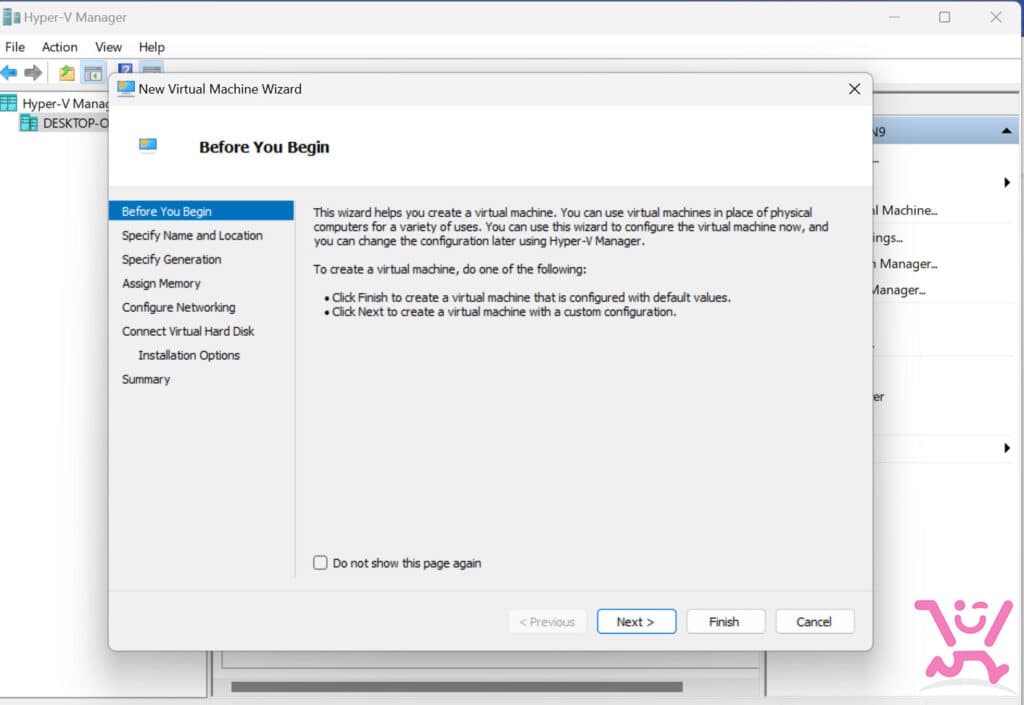
Task: Collapse the Actions pane section header arrow
Action: [1006, 131]
